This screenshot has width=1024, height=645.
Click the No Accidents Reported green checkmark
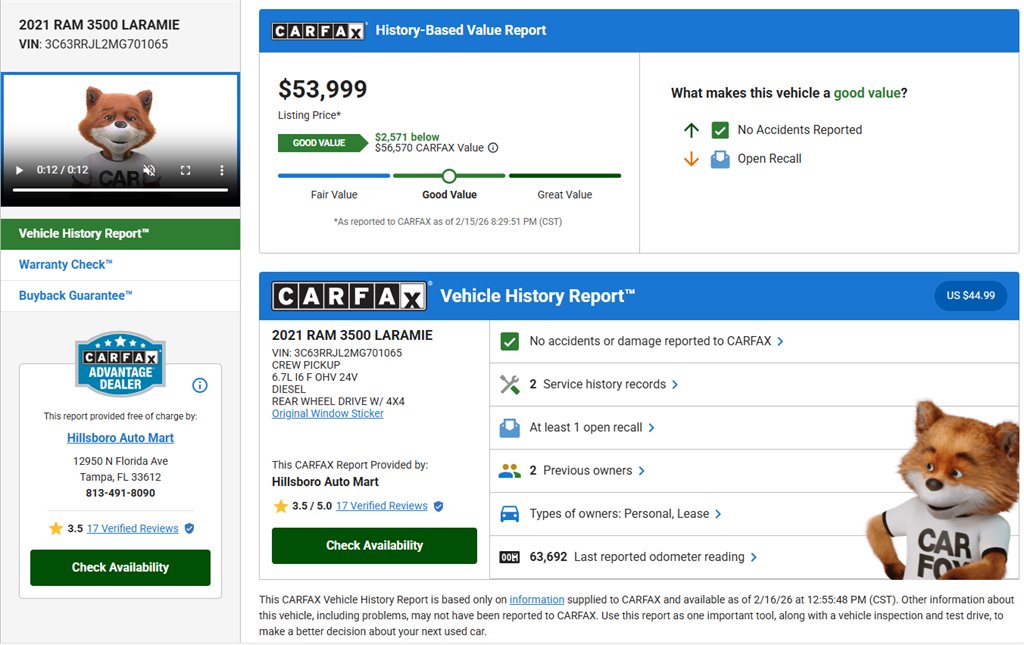[720, 130]
